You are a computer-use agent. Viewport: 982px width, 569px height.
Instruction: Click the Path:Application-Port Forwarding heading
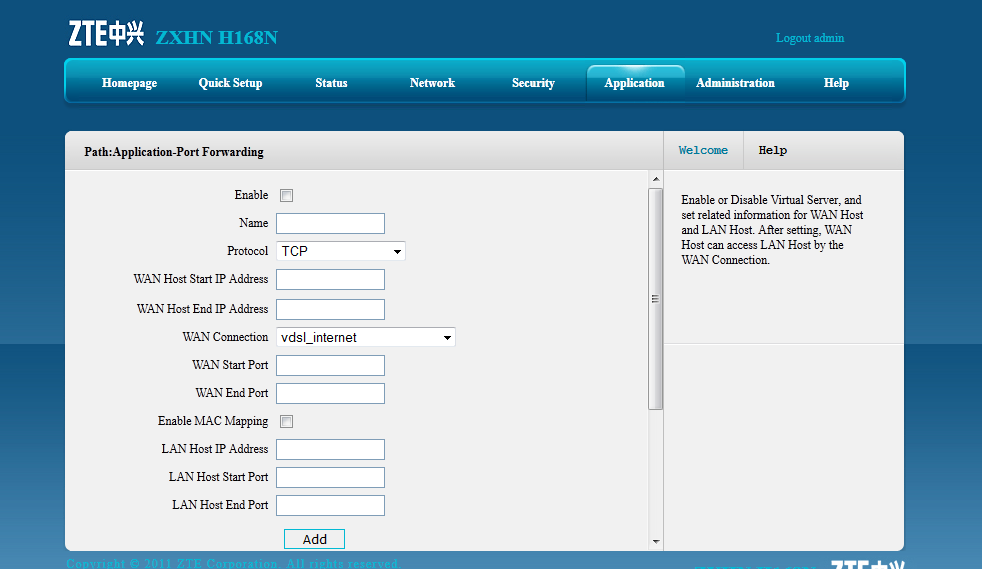pos(174,152)
